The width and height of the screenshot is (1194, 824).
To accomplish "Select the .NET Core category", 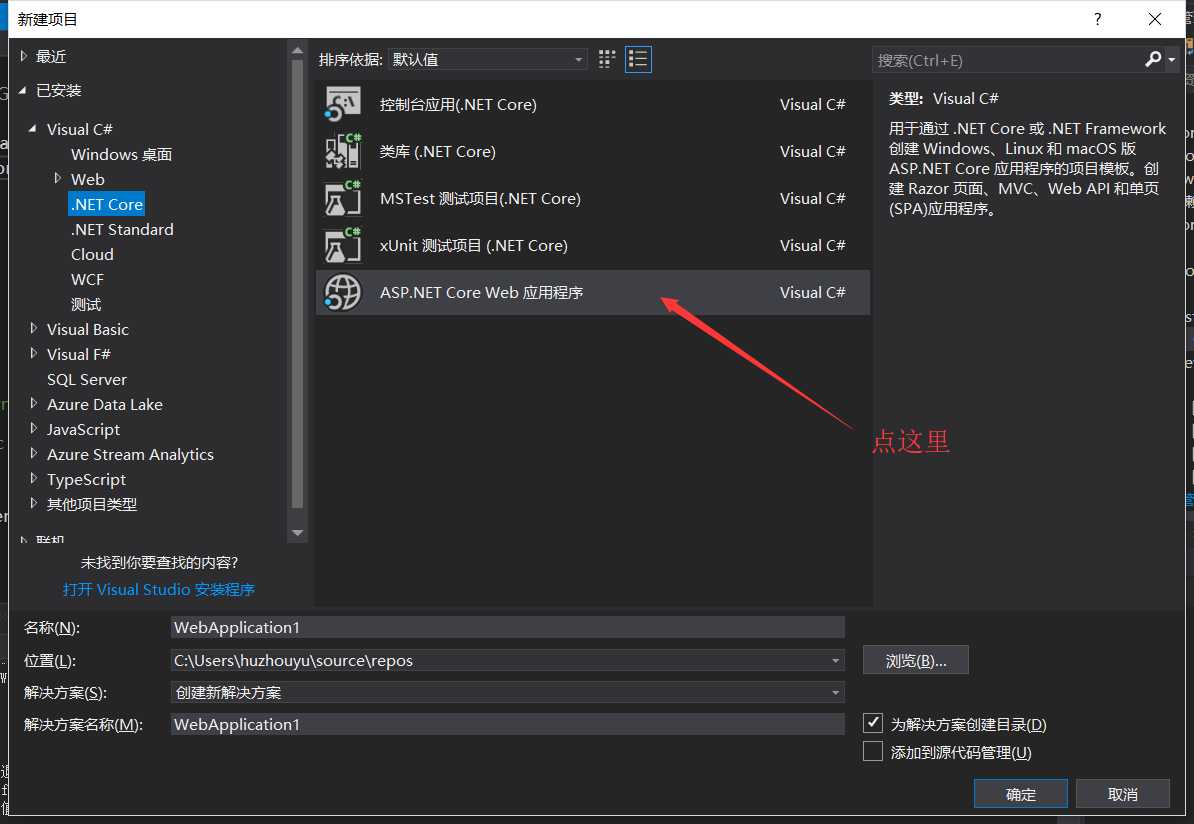I will click(x=107, y=204).
